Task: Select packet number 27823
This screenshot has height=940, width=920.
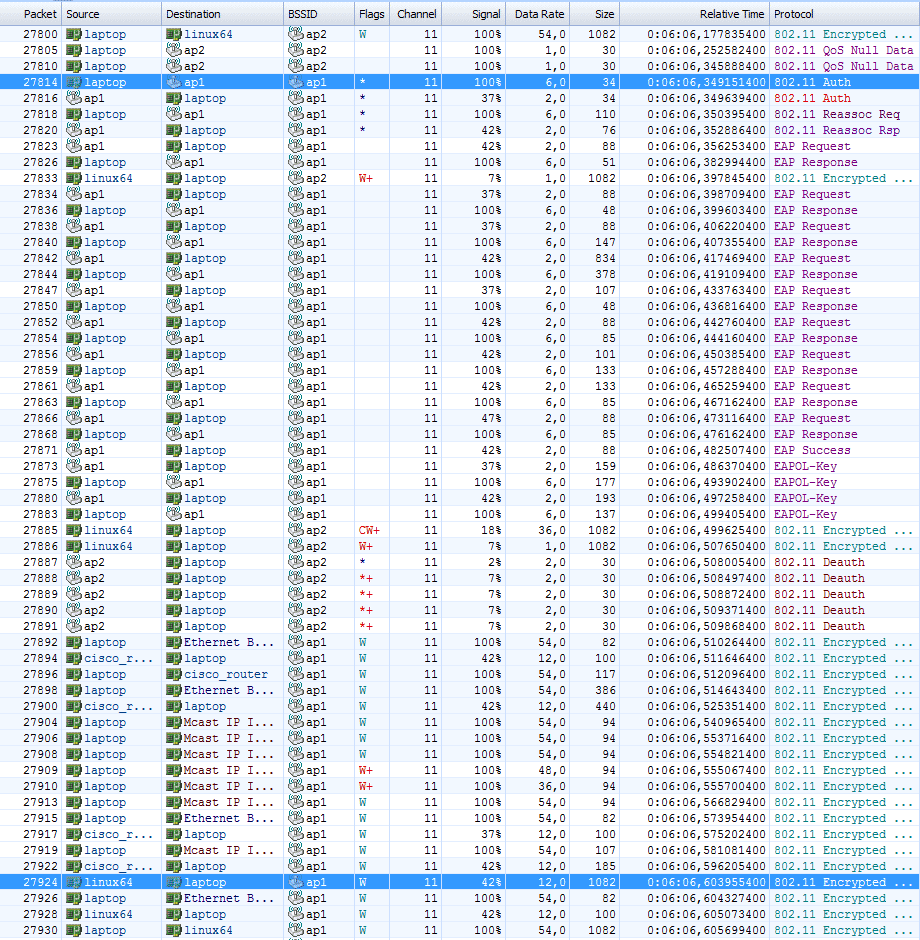Action: click(41, 146)
